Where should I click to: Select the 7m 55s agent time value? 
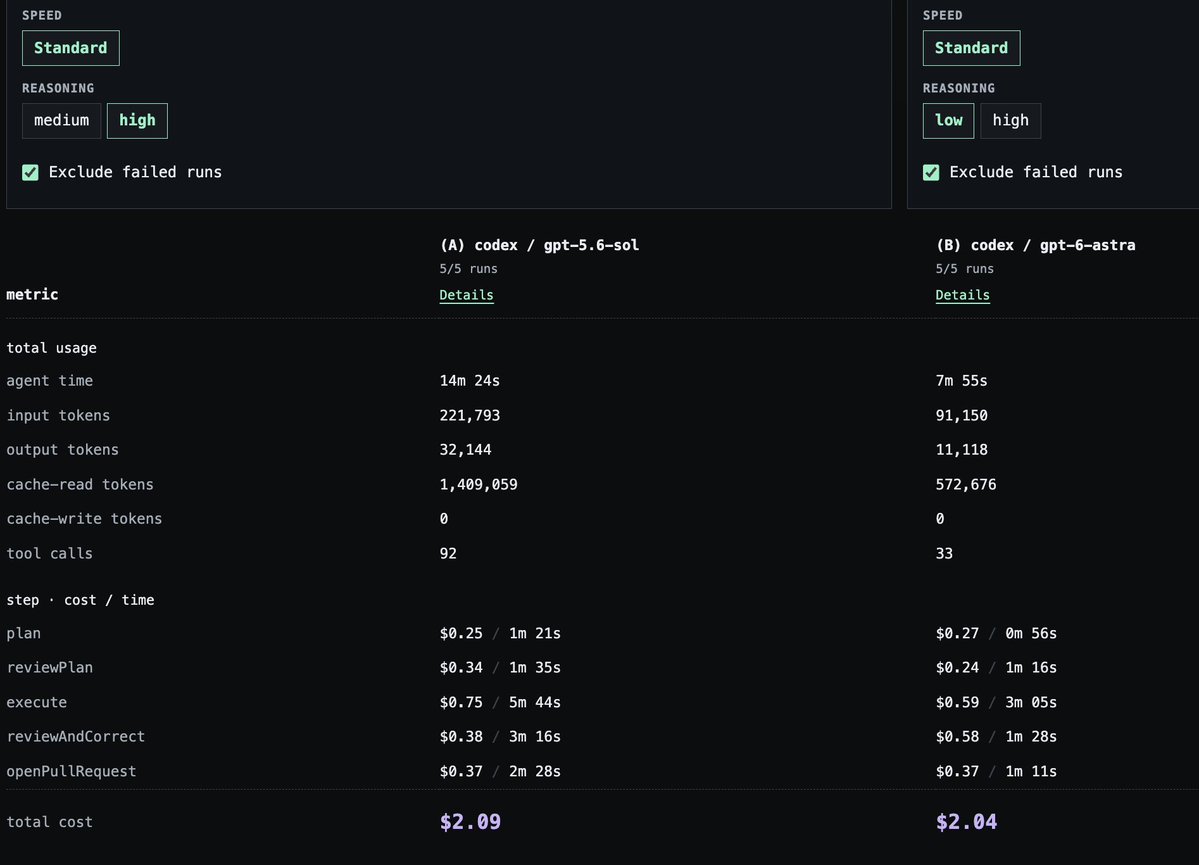tap(961, 381)
